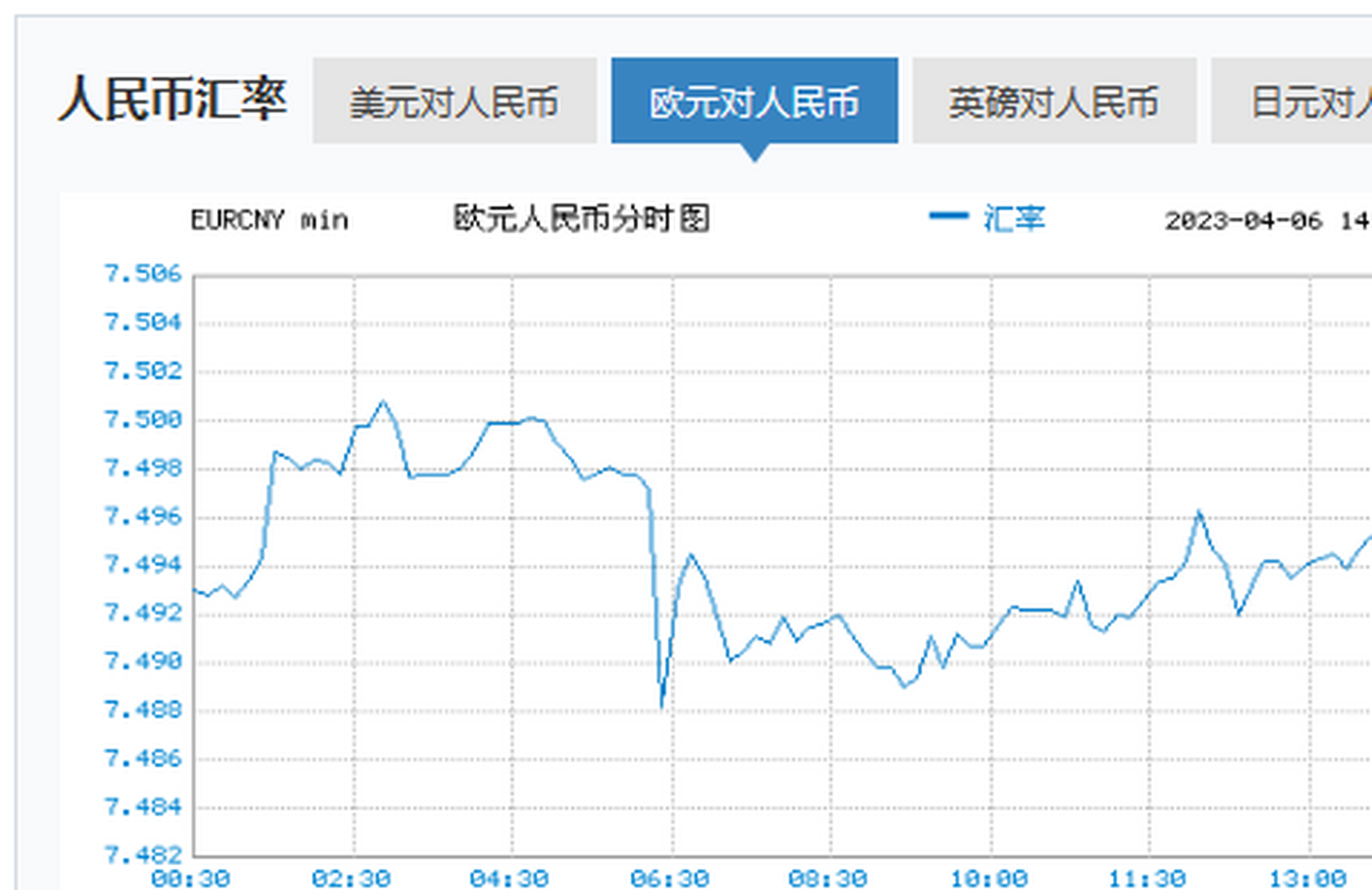
Task: Click the 7.488 price axis label
Action: click(x=142, y=710)
